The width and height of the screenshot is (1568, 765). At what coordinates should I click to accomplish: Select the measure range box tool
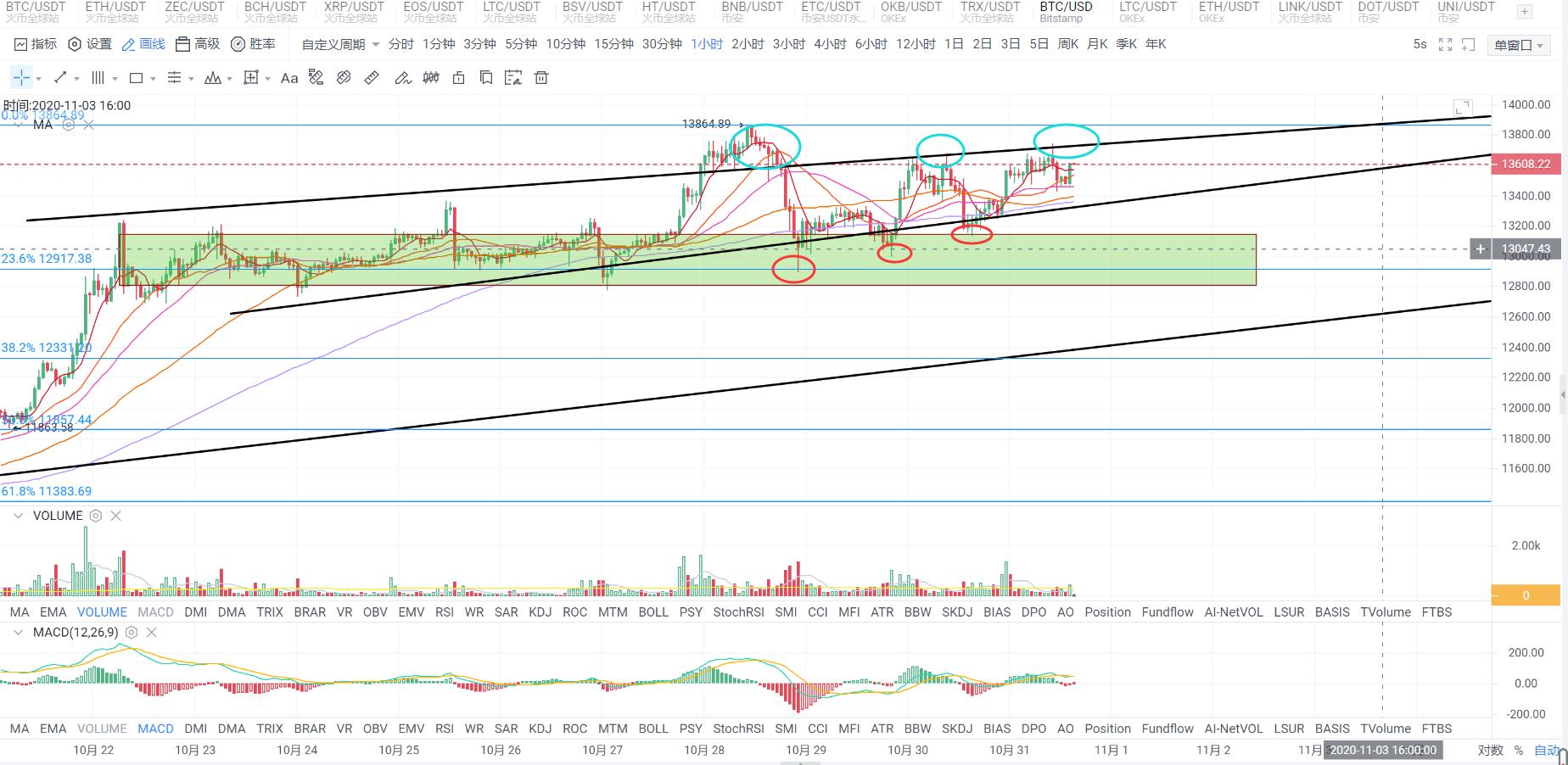(250, 78)
